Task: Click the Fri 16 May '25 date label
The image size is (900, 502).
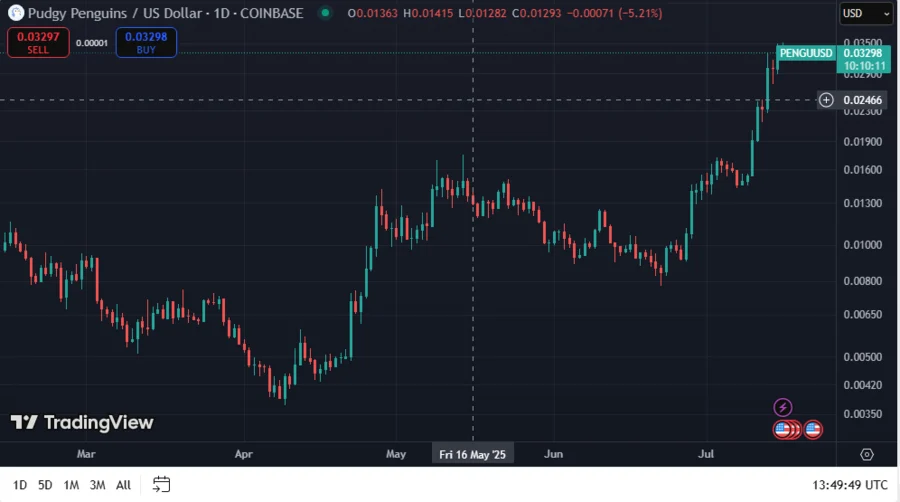Action: (x=472, y=454)
